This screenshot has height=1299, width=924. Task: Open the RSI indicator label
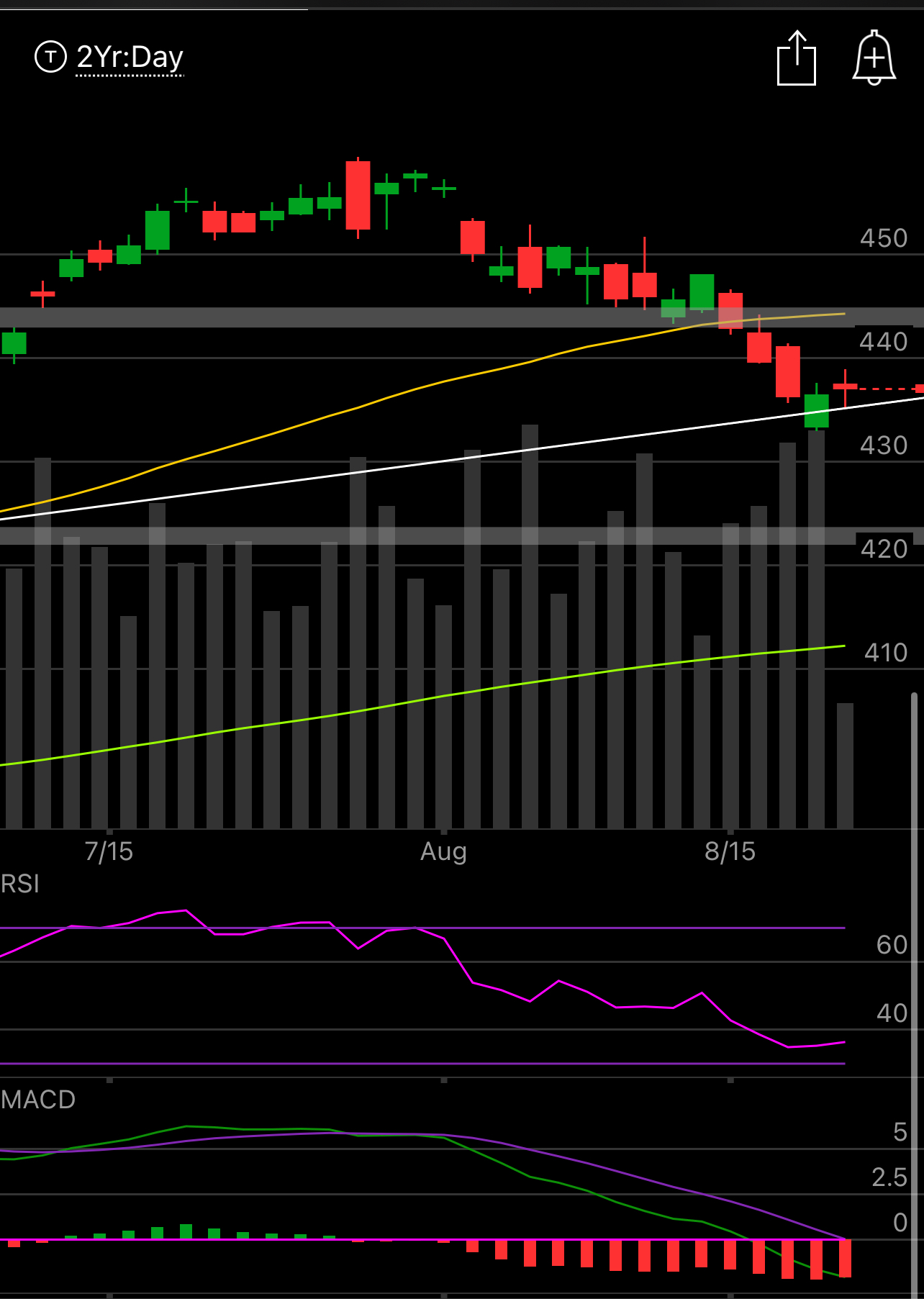(x=20, y=884)
